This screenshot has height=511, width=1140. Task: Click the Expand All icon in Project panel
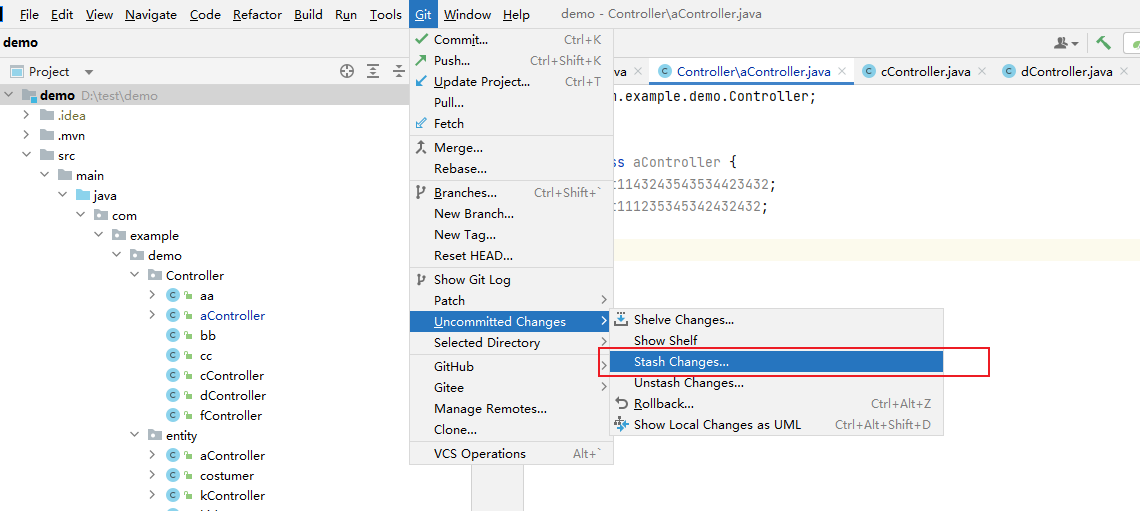point(373,71)
